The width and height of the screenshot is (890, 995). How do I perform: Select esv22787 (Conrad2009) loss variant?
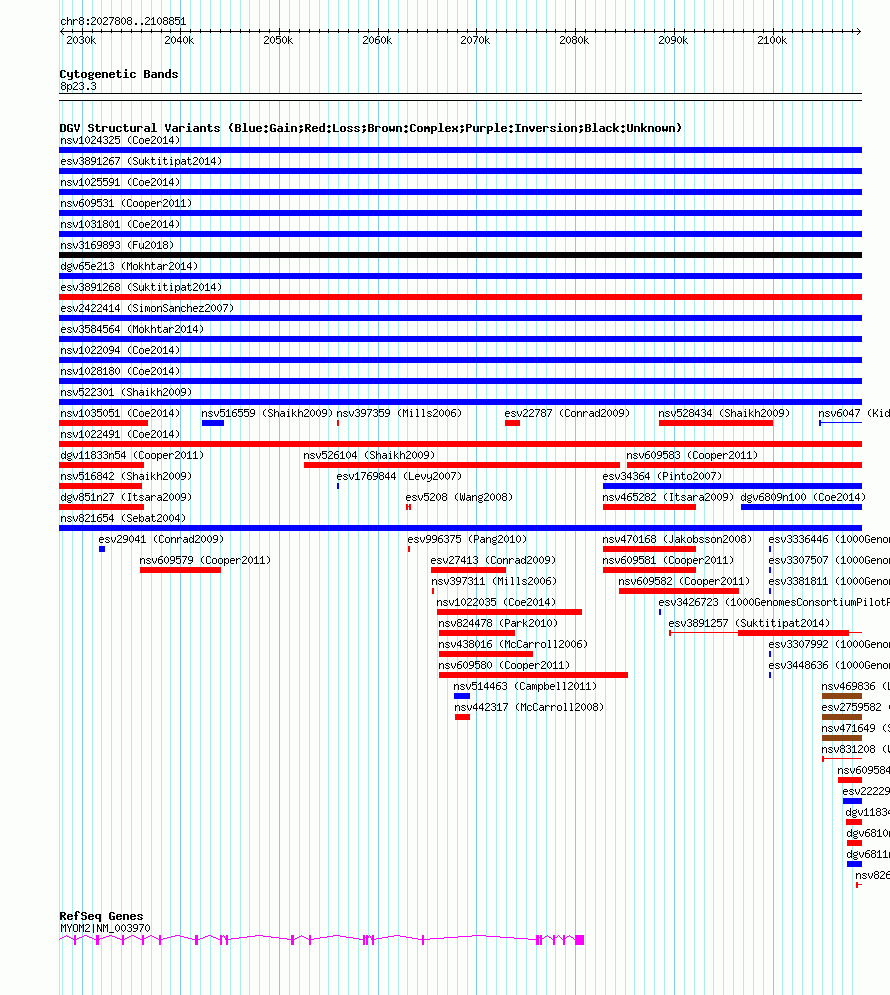(513, 423)
